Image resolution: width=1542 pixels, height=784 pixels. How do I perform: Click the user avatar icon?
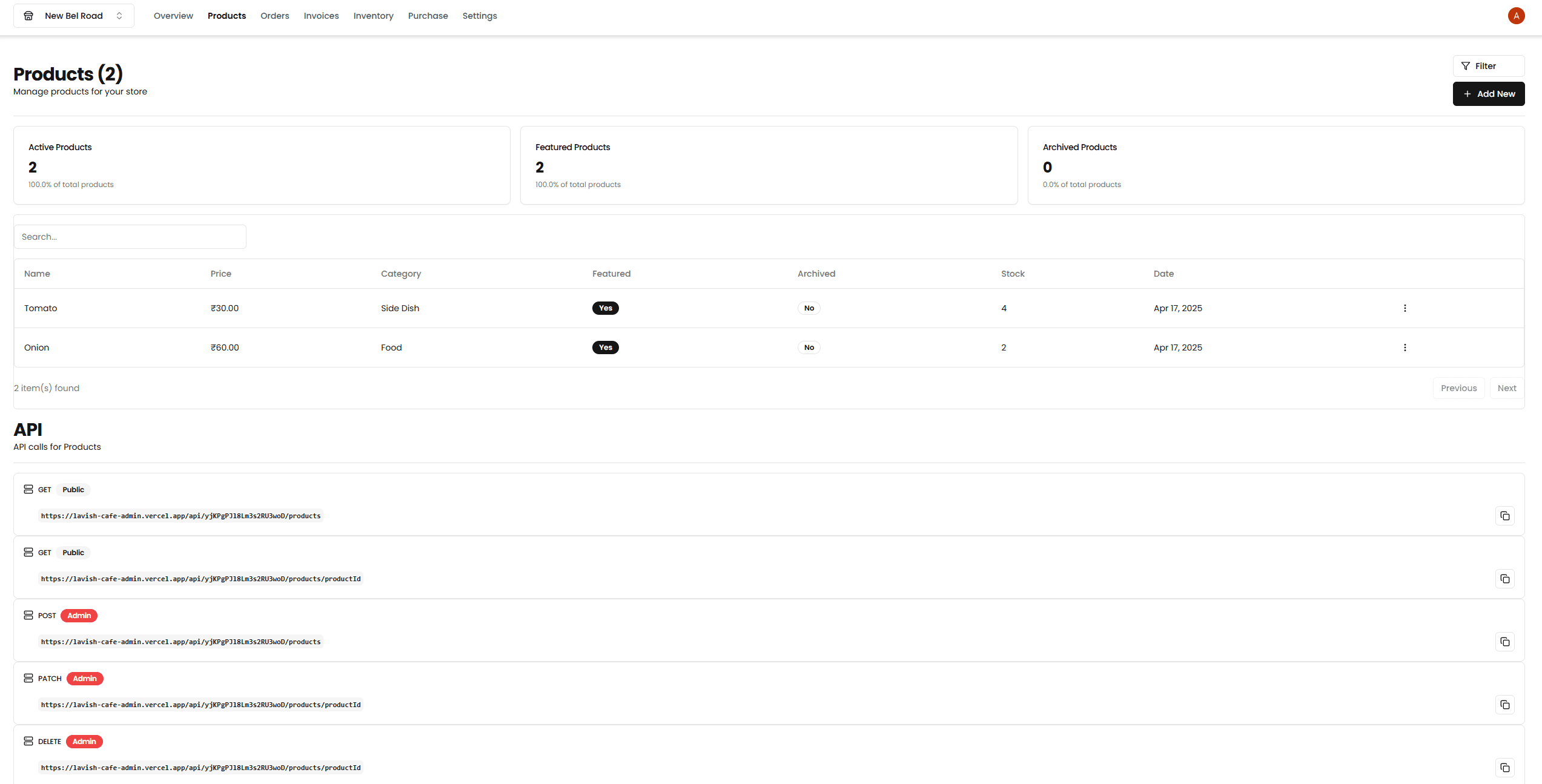(x=1516, y=16)
